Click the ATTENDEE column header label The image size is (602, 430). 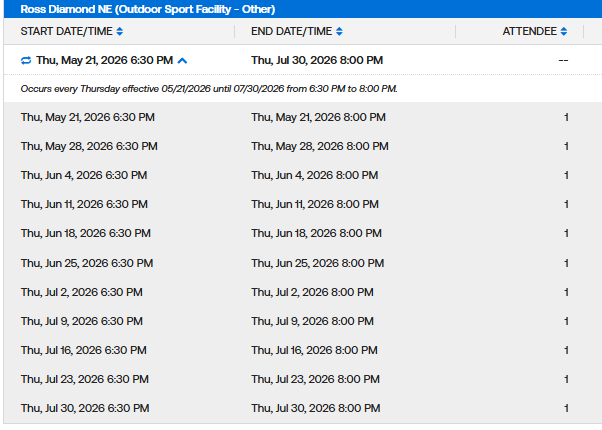[529, 32]
